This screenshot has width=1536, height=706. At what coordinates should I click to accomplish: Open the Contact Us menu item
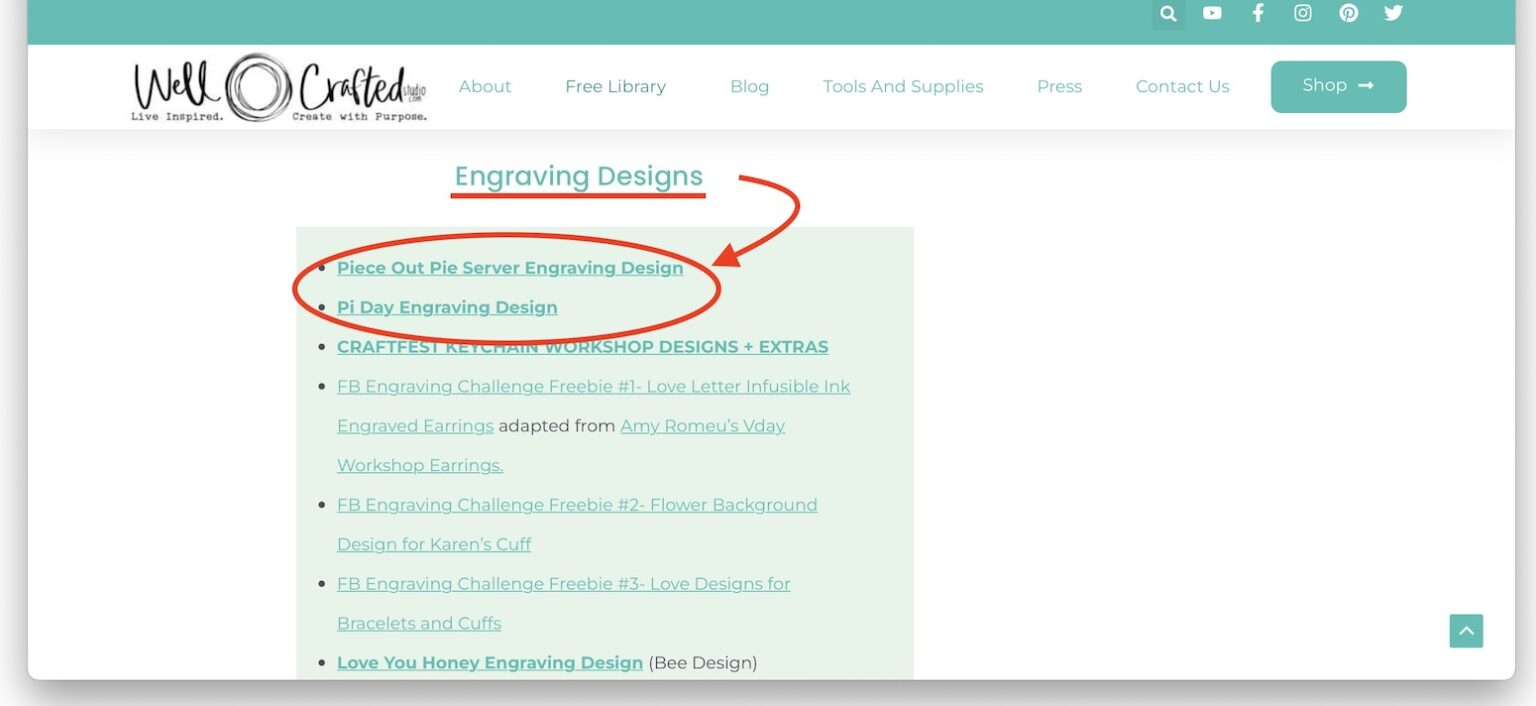point(1182,86)
